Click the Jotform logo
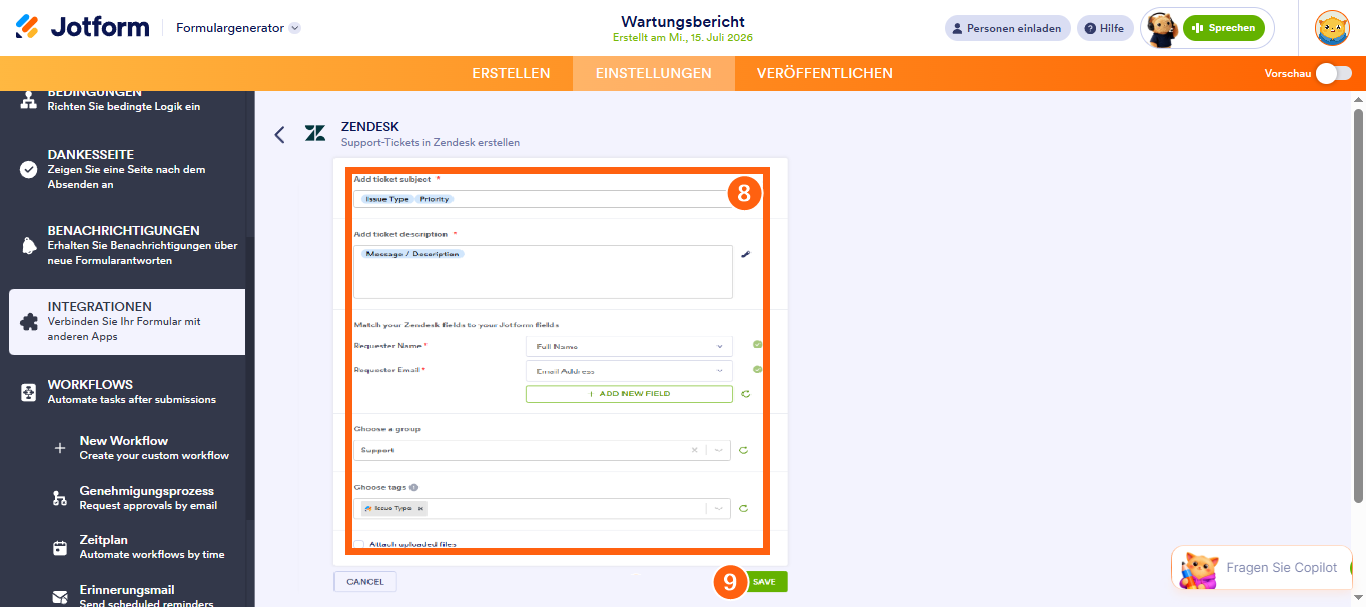Screen dimensions: 1366x607 pos(82,27)
